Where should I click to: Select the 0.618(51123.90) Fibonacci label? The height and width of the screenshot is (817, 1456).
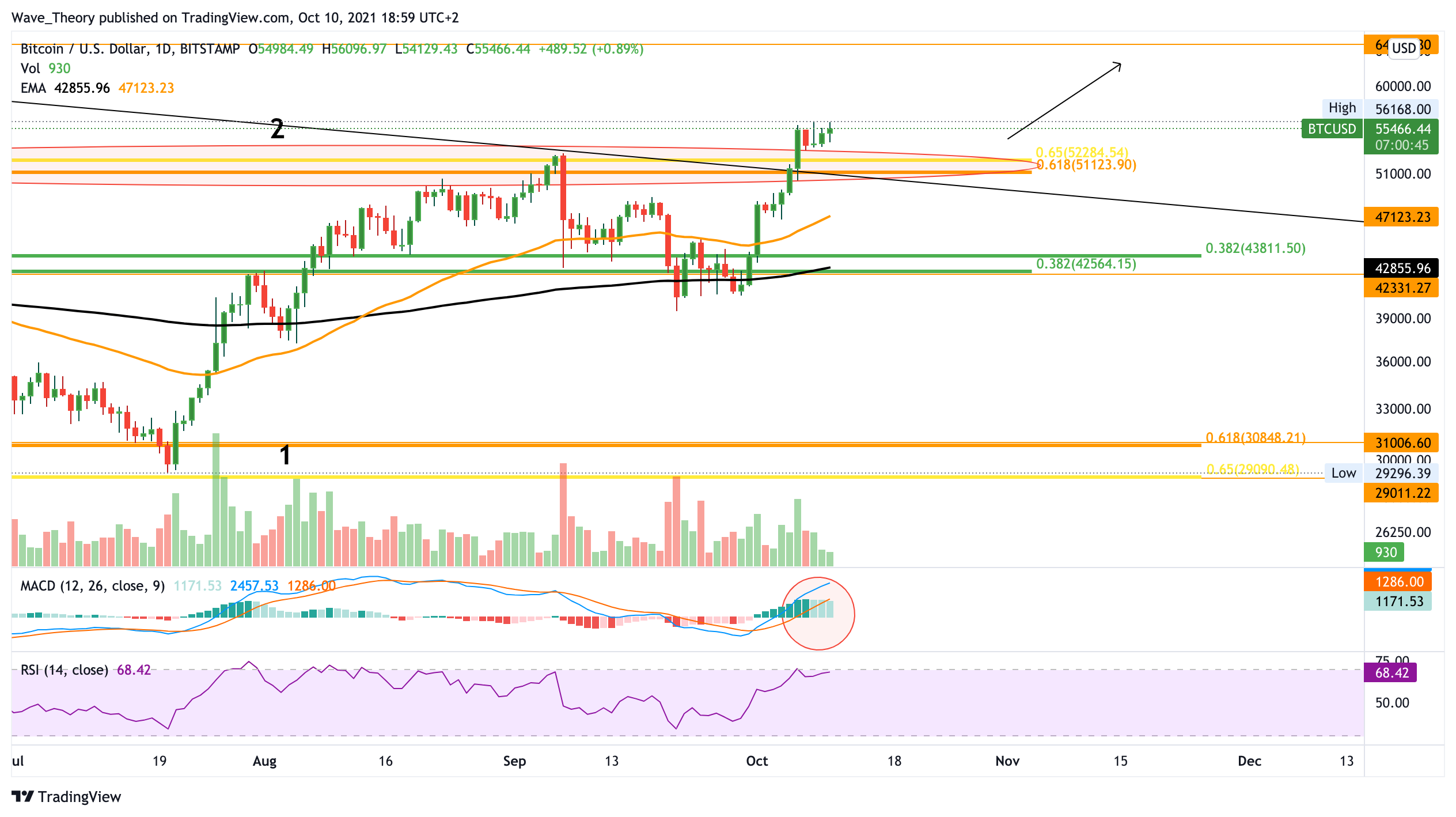pos(1086,165)
